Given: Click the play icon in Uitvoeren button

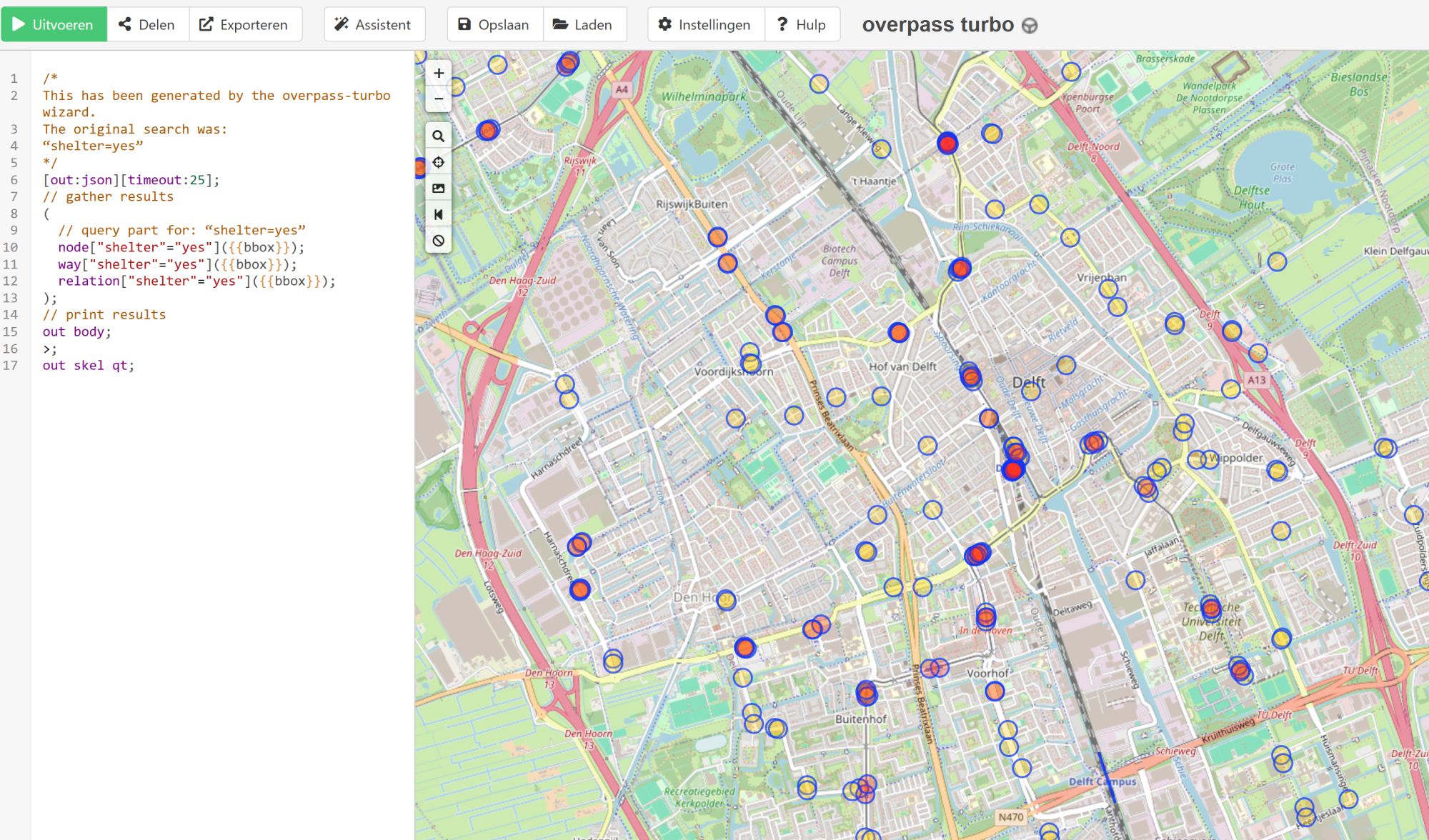Looking at the screenshot, I should [19, 24].
